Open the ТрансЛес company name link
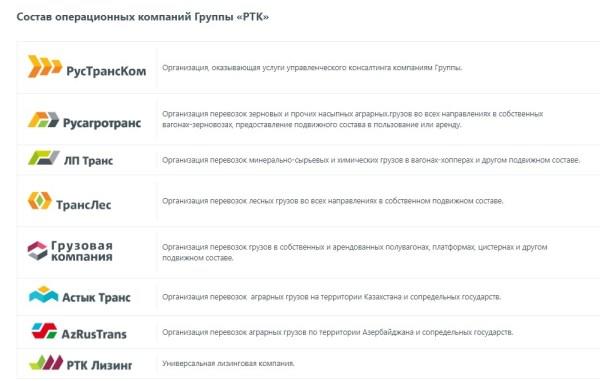Image resolution: width=600 pixels, height=381 pixels. click(x=83, y=205)
